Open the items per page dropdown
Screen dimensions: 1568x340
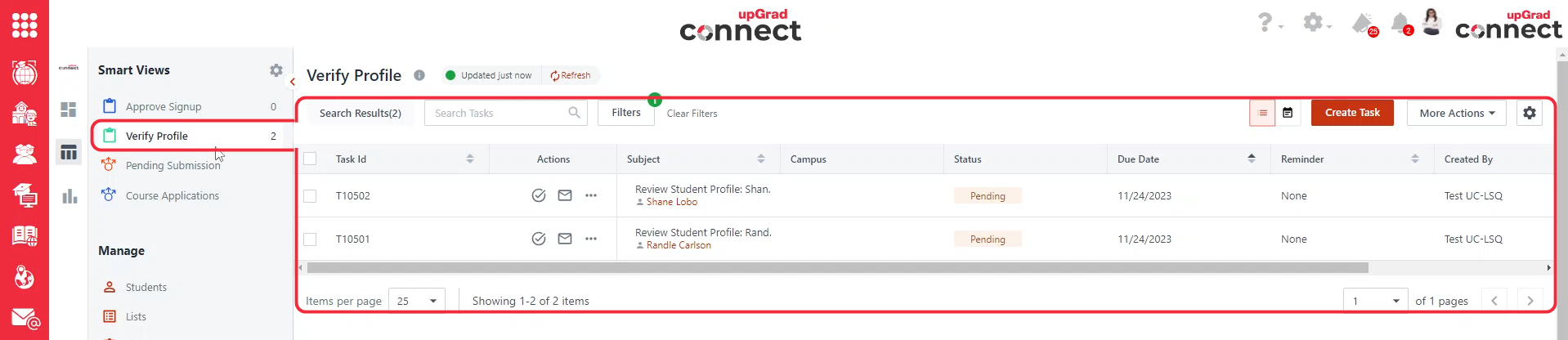pos(417,301)
